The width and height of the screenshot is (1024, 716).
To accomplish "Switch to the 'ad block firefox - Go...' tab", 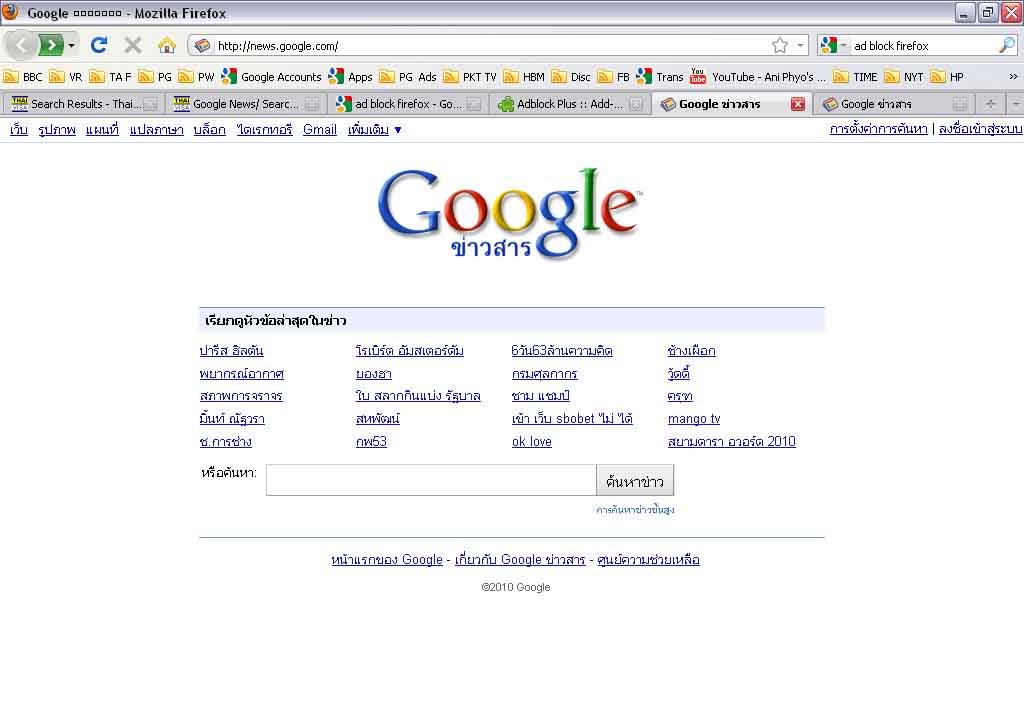I will [408, 104].
